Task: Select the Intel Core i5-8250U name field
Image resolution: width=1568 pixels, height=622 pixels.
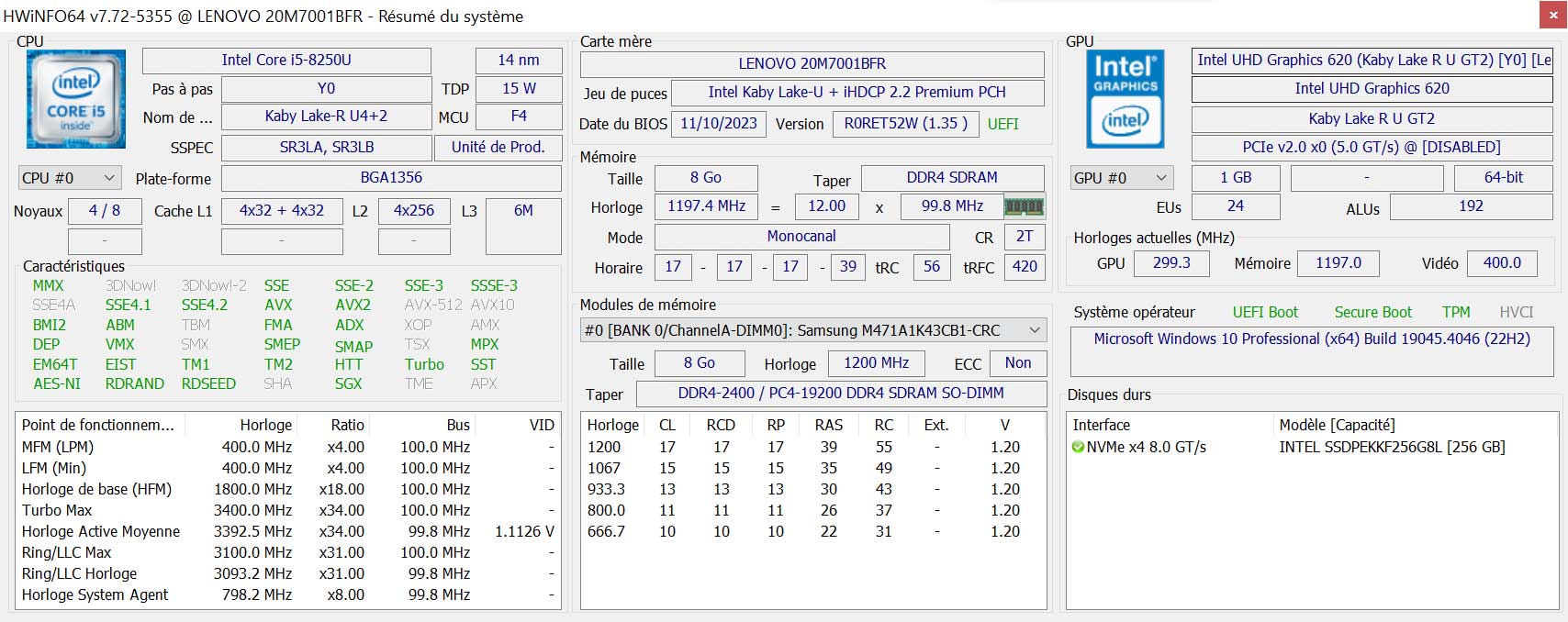Action: [x=286, y=61]
